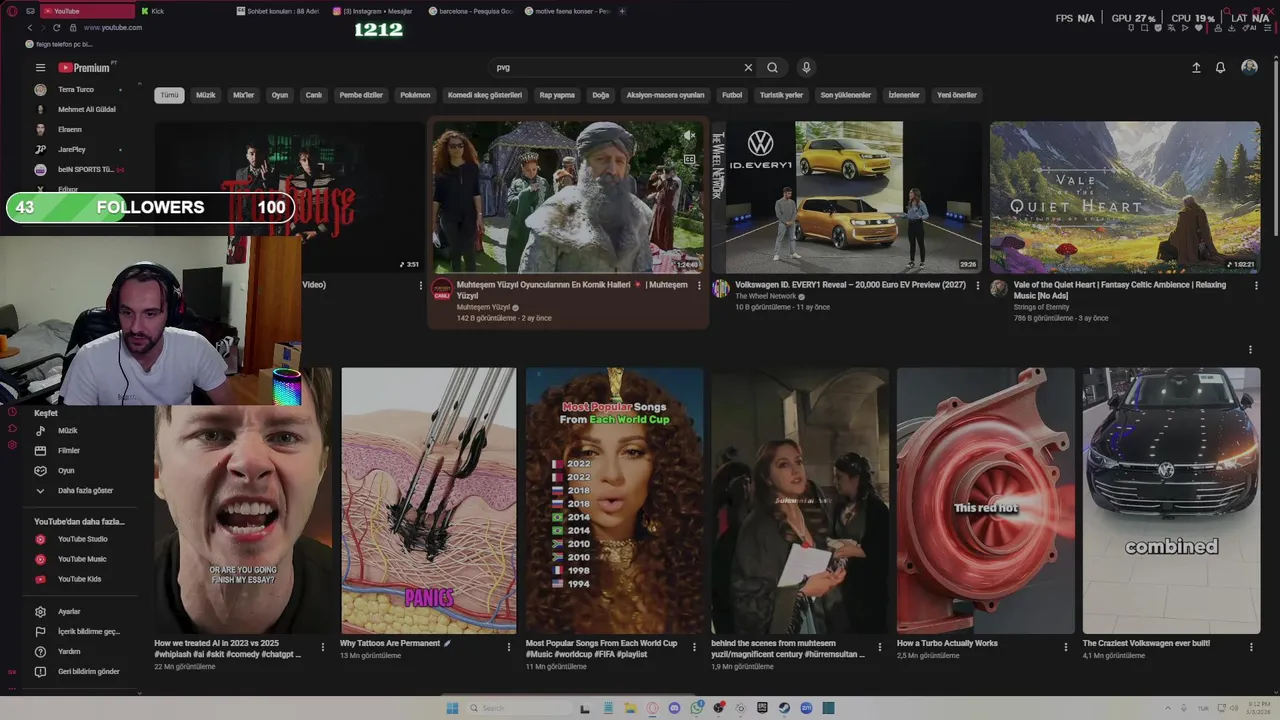The width and height of the screenshot is (1280, 720).
Task: Open options menu for Muhteşem Yüzyıl video
Action: (699, 285)
